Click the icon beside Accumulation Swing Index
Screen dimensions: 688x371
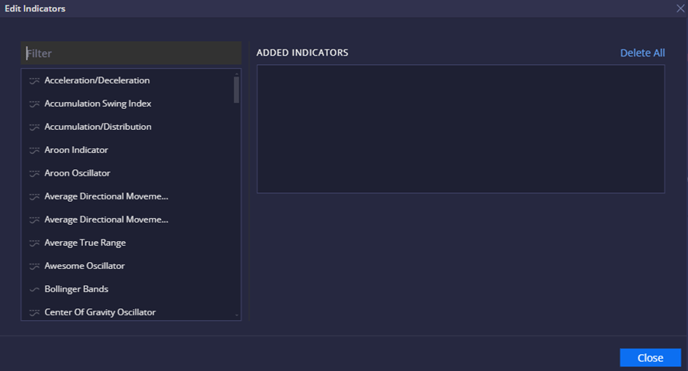(34, 104)
